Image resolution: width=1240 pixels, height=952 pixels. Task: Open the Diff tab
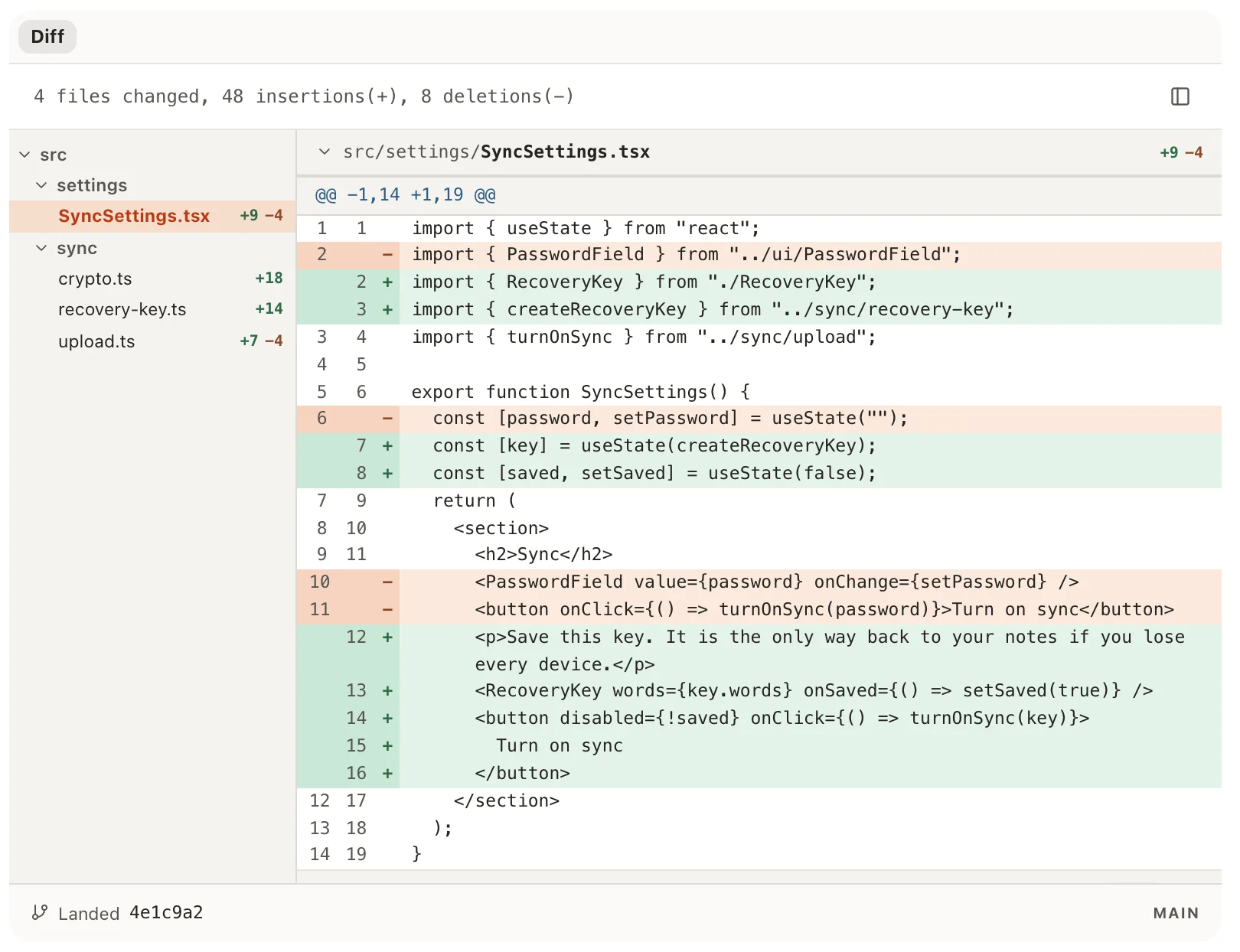(47, 37)
